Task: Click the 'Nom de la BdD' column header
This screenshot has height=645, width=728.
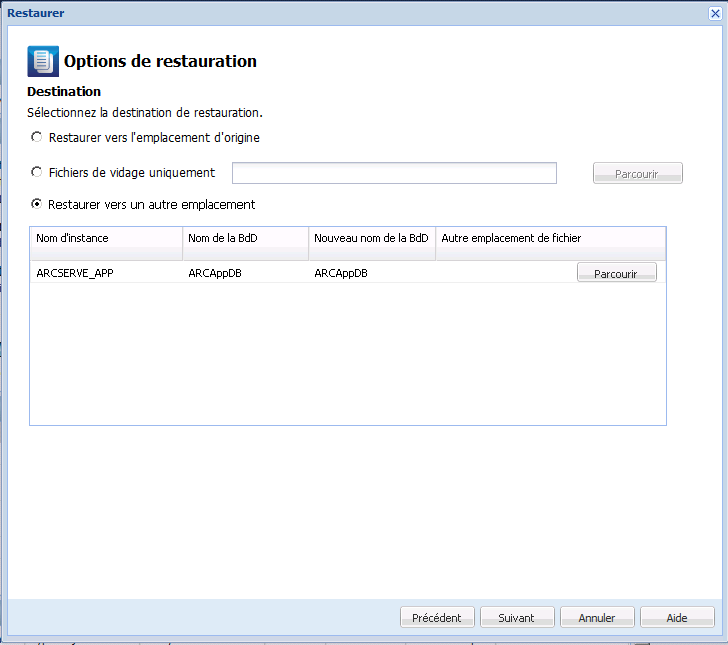Action: point(245,238)
